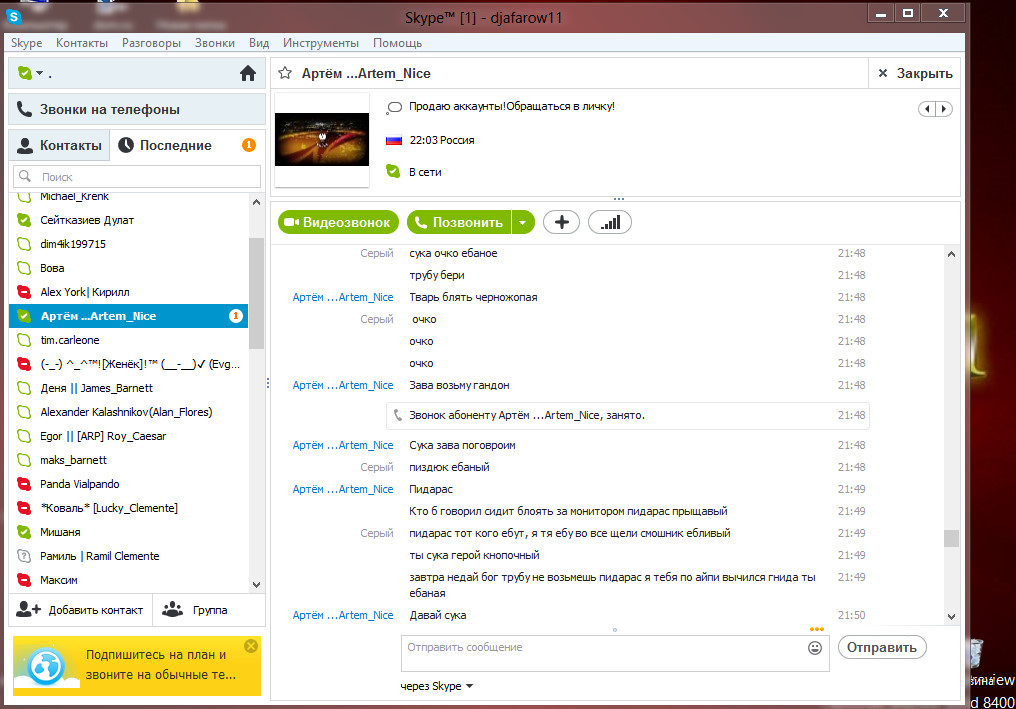Select contact Alex York| Кирилл
The width and height of the screenshot is (1016, 709).
(128, 292)
